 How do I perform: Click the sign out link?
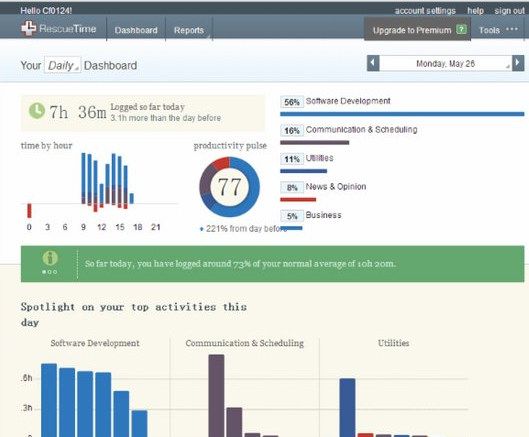point(509,11)
